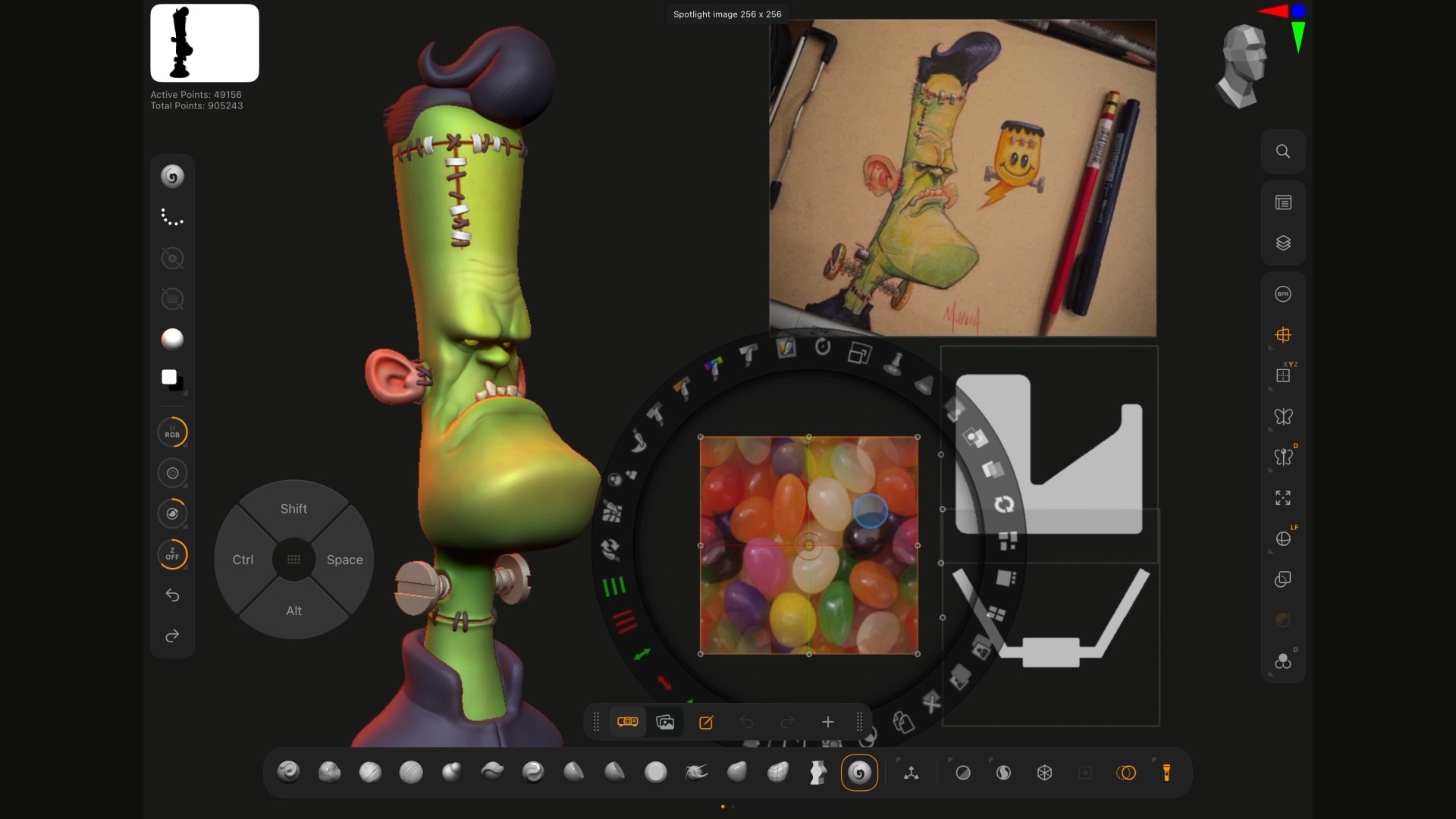The image size is (1456, 819).
Task: Toggle the Z OFF sculpt mode button
Action: pos(172,554)
